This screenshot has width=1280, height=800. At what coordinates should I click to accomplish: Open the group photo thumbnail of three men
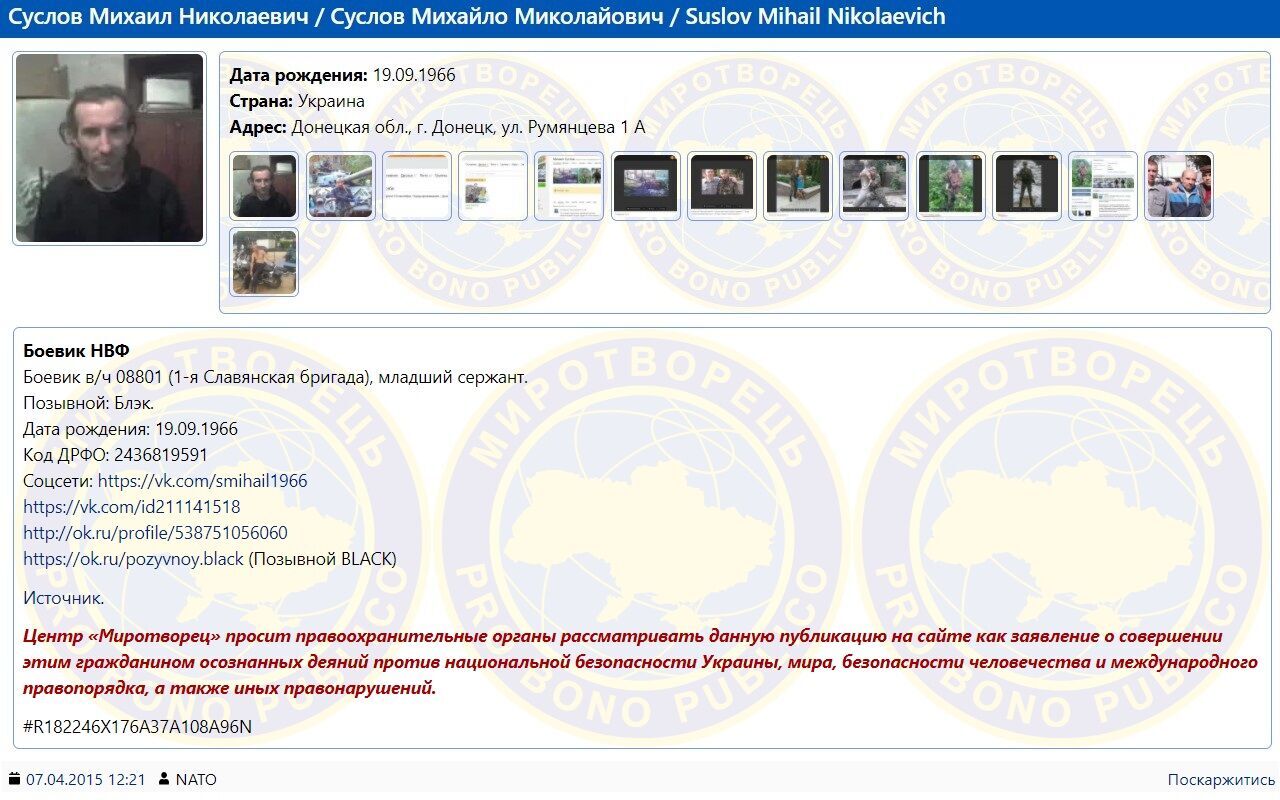tap(1179, 186)
